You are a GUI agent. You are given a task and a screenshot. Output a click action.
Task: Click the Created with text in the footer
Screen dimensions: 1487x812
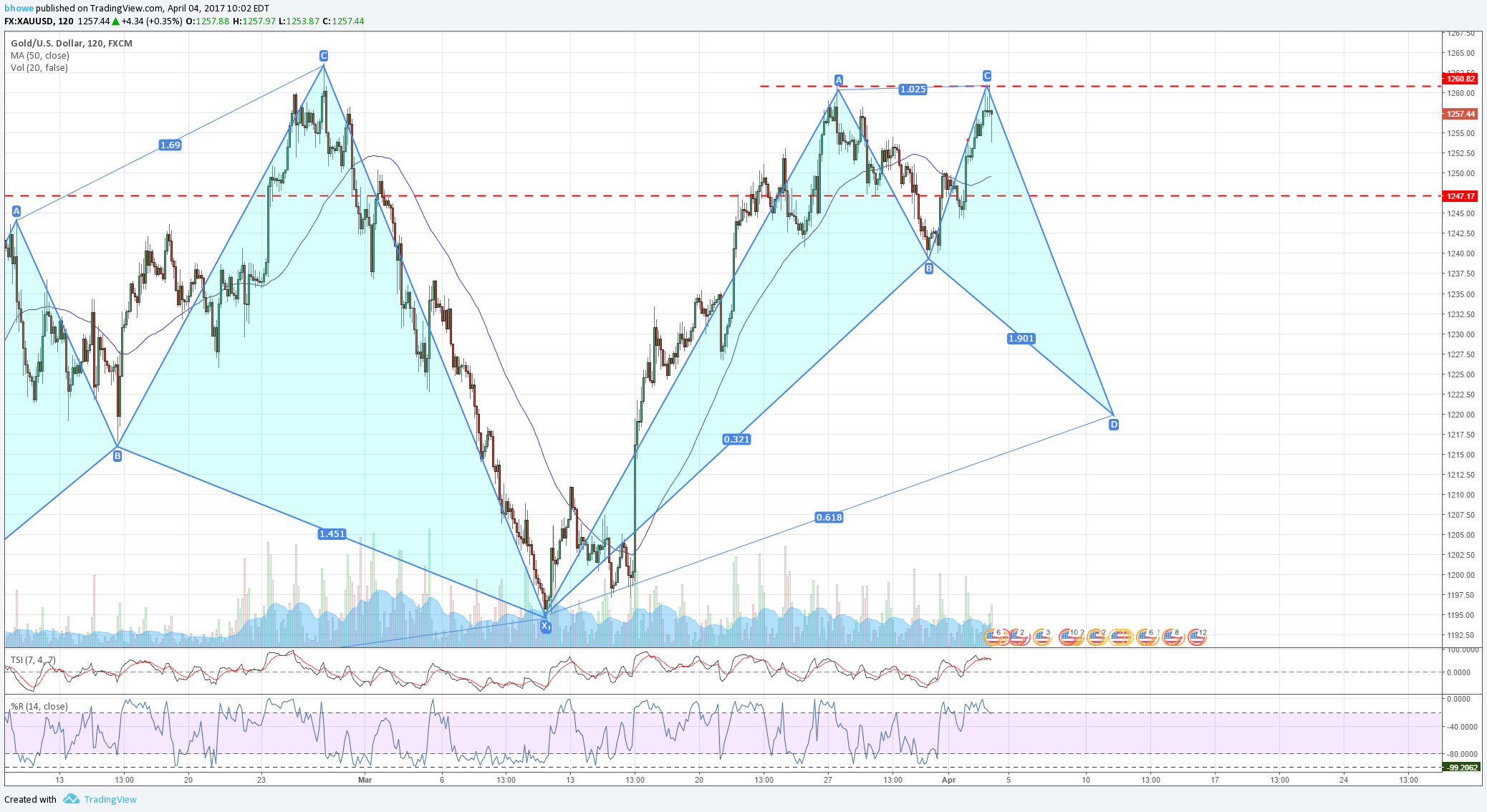[30, 799]
